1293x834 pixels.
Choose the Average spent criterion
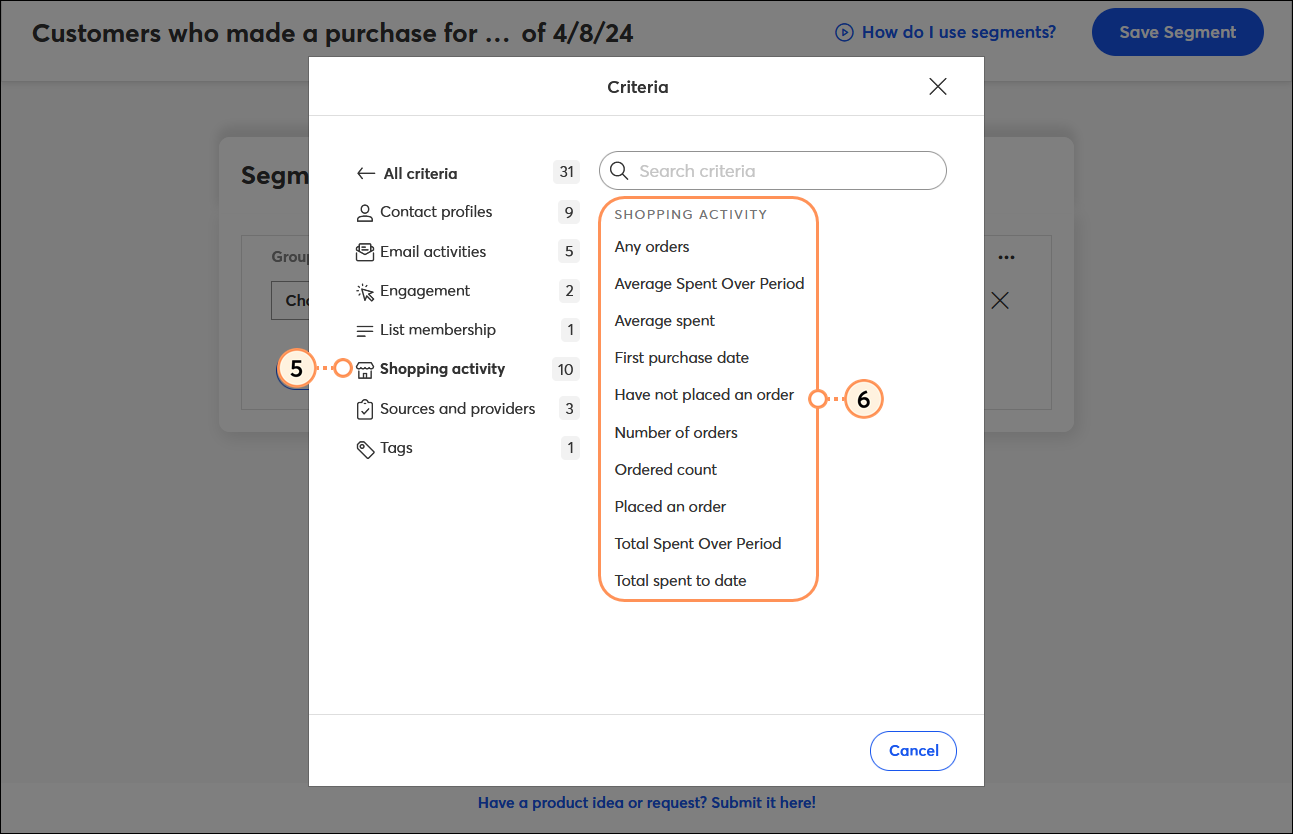coord(665,321)
